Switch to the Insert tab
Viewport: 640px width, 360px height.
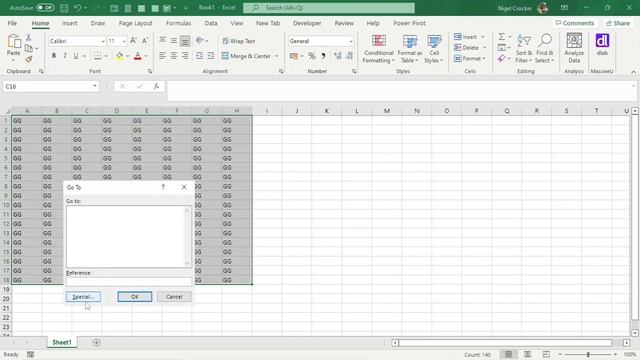(70, 23)
